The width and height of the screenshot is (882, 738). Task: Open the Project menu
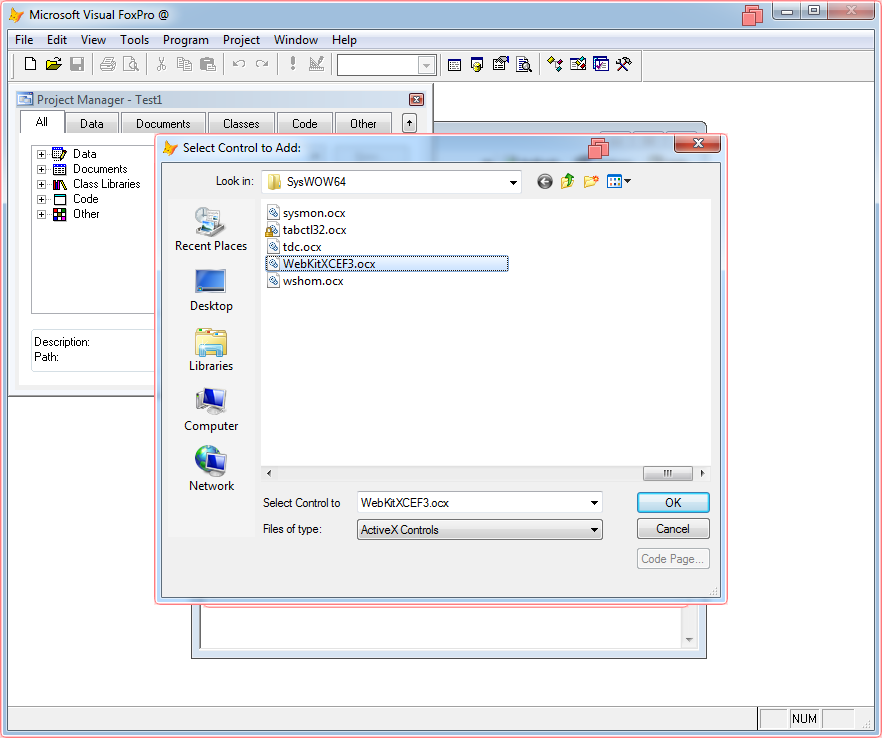coord(241,40)
